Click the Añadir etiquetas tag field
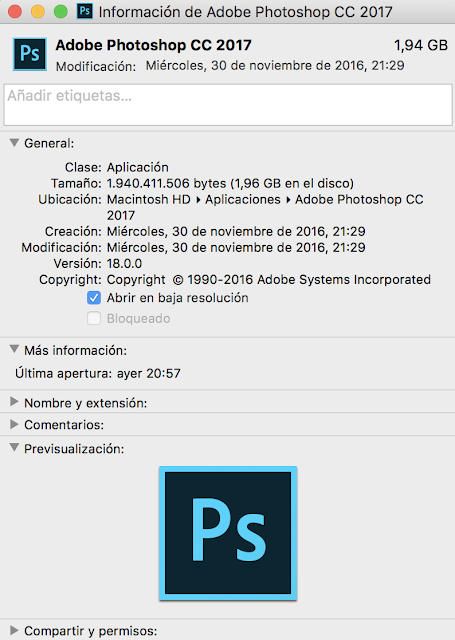This screenshot has height=640, width=455. pyautogui.click(x=228, y=105)
